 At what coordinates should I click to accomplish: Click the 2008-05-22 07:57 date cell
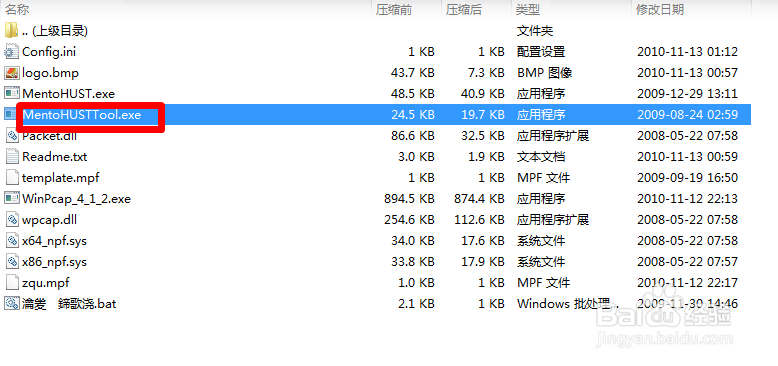687,262
